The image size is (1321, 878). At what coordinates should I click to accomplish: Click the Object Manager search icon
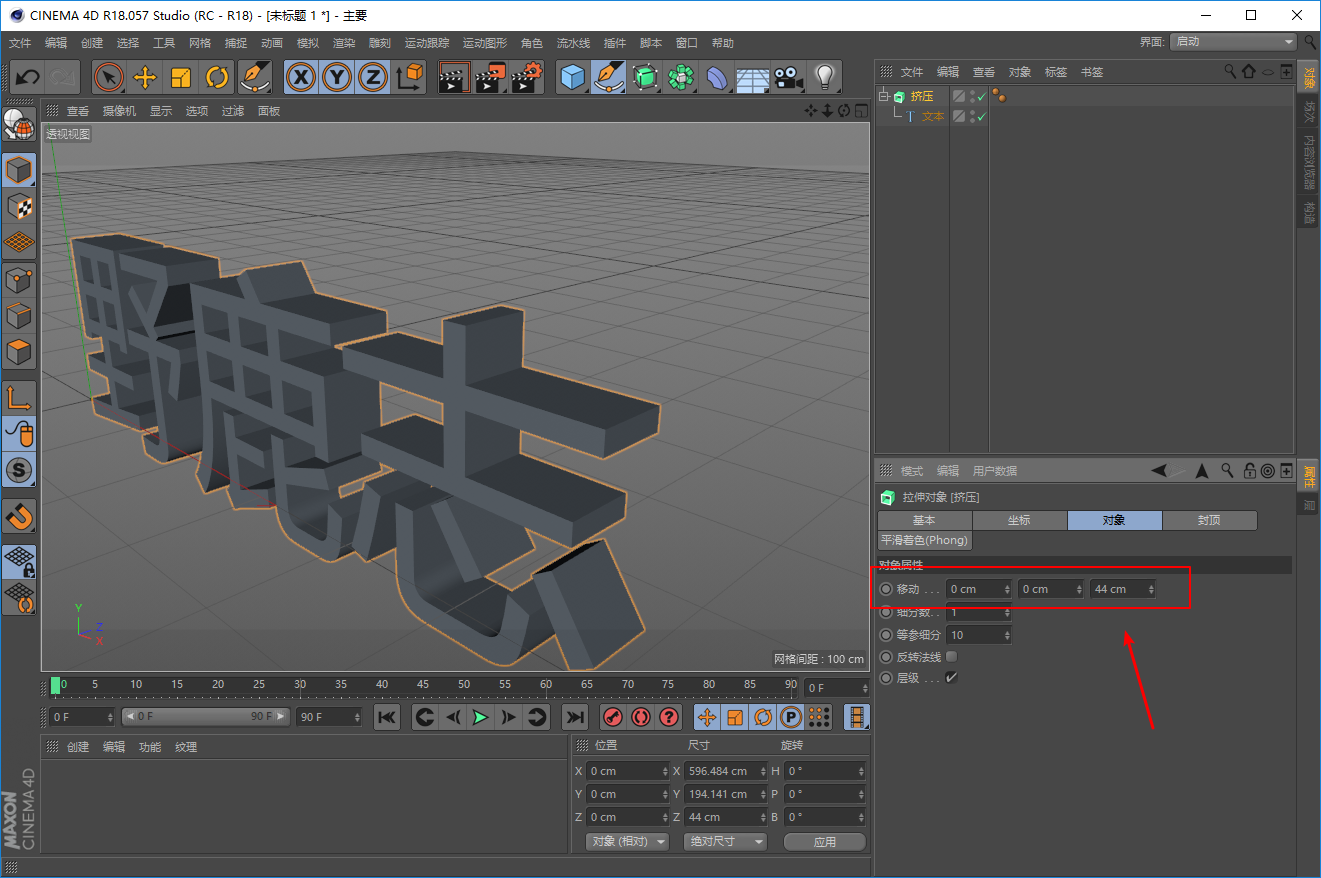(x=1230, y=72)
